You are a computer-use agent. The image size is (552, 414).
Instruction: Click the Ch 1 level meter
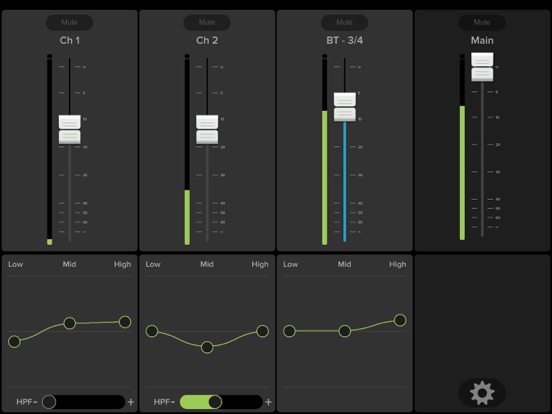(50, 150)
